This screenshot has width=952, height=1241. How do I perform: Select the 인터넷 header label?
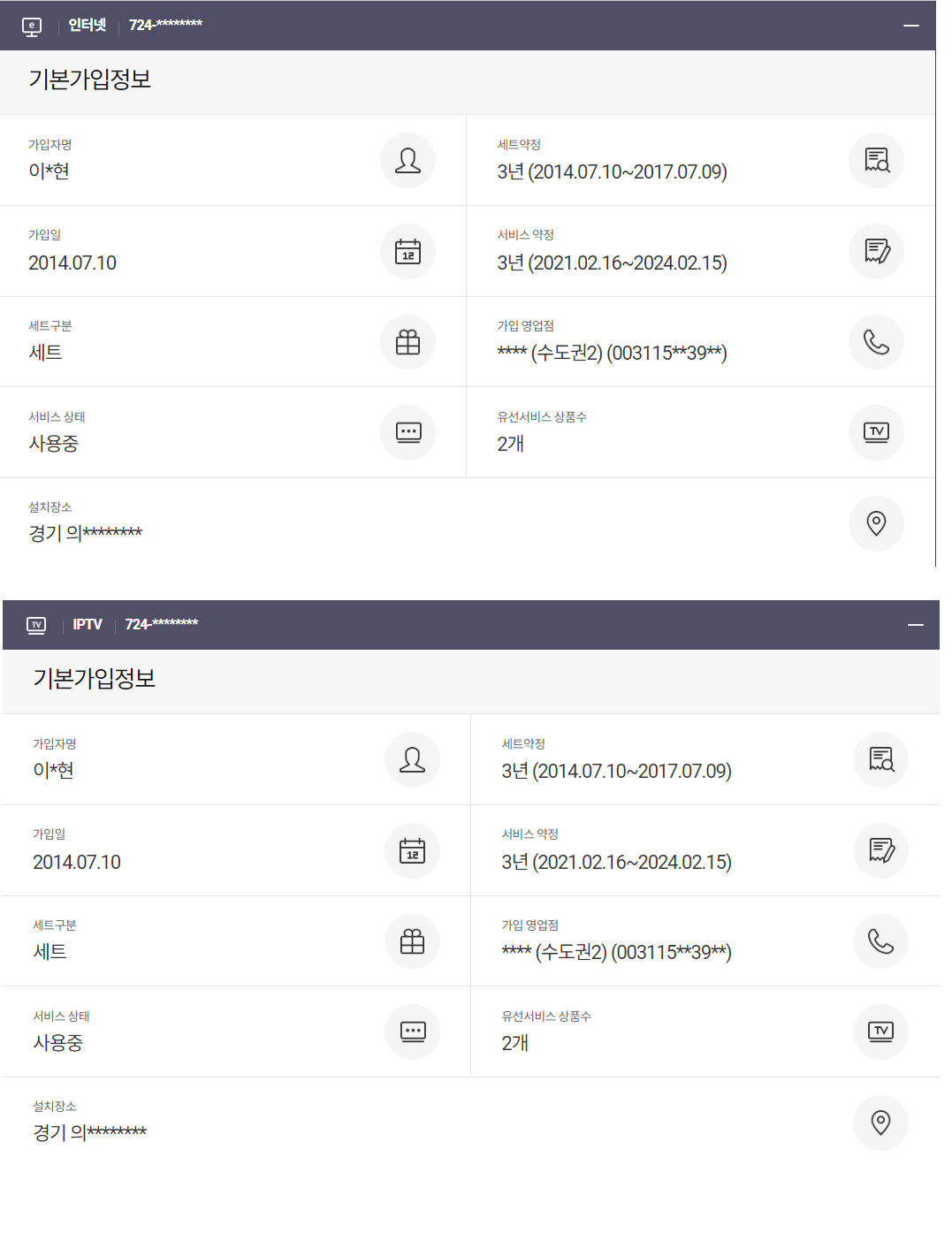tap(88, 26)
